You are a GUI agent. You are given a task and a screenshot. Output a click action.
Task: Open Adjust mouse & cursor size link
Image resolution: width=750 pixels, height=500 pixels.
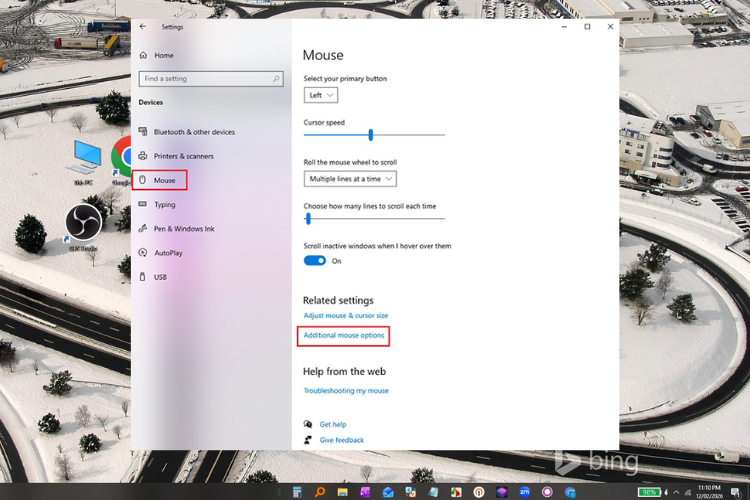[346, 316]
